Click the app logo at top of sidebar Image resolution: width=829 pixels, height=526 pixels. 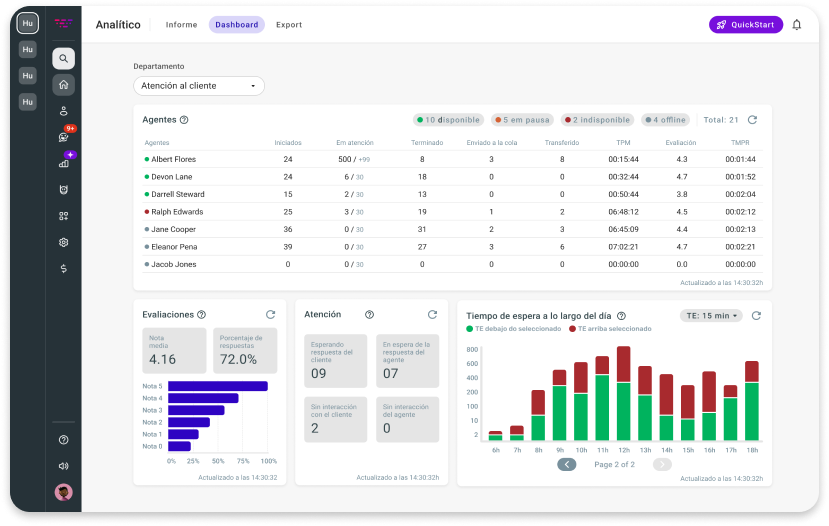(x=63, y=23)
